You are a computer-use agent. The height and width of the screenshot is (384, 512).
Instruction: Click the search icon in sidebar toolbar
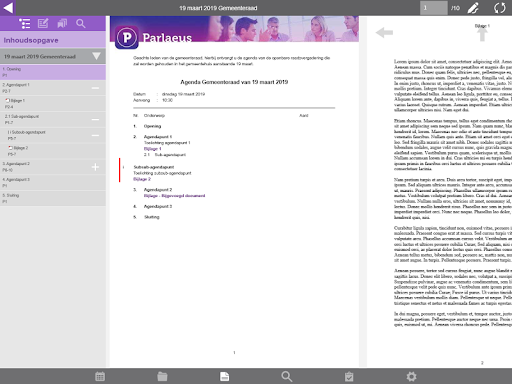[x=80, y=23]
